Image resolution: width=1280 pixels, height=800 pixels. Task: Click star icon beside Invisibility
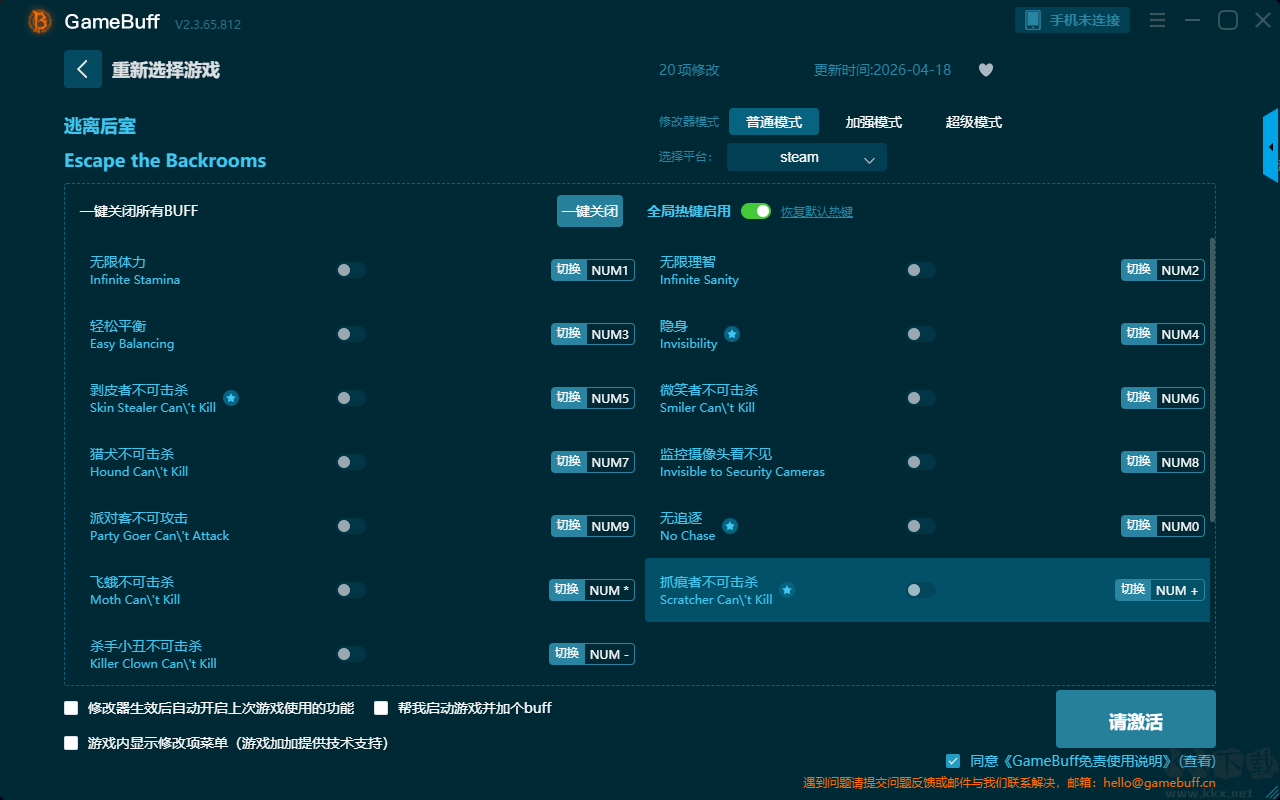[732, 334]
